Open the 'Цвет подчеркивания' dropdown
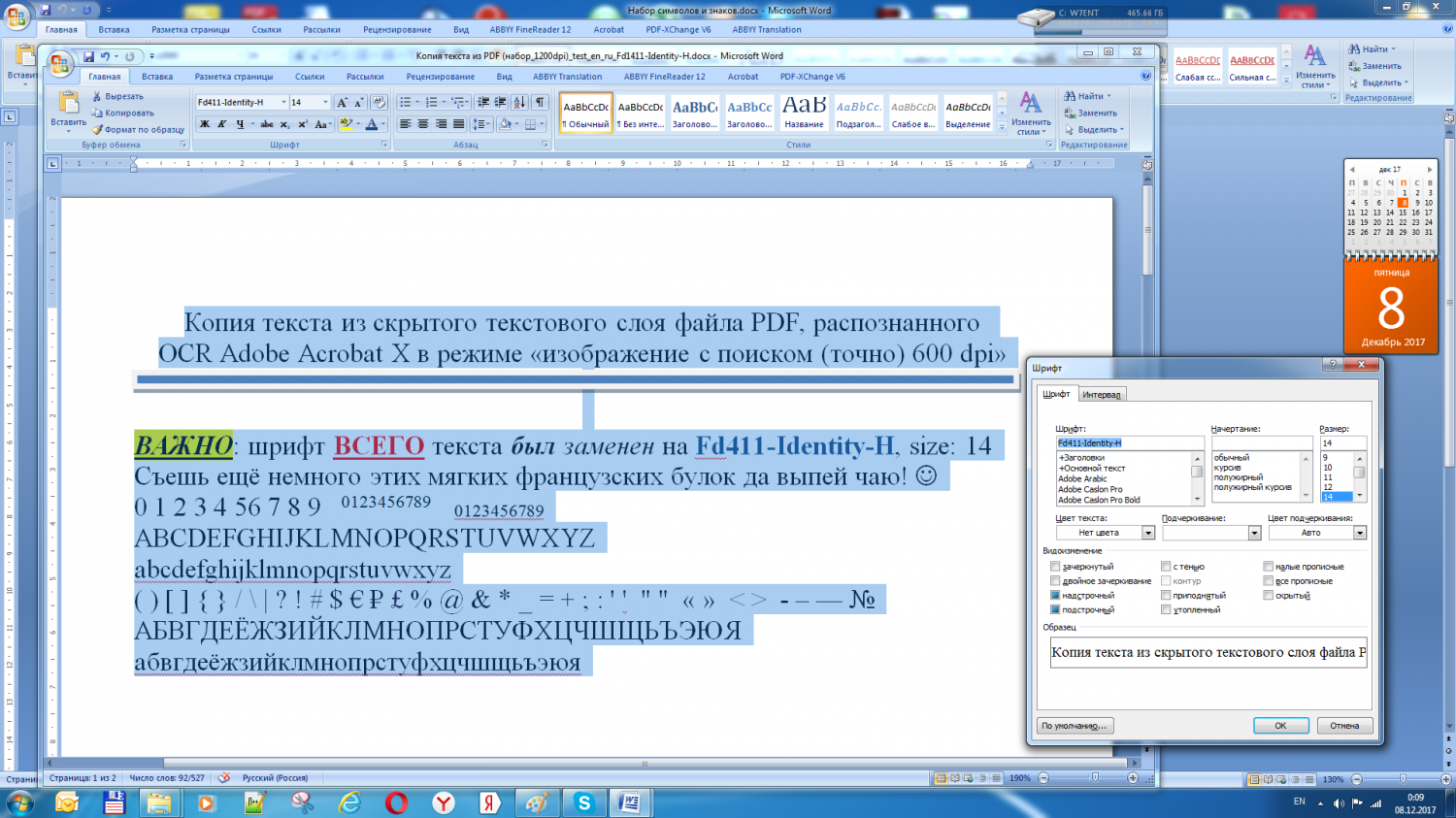This screenshot has height=818, width=1456. point(1360,533)
